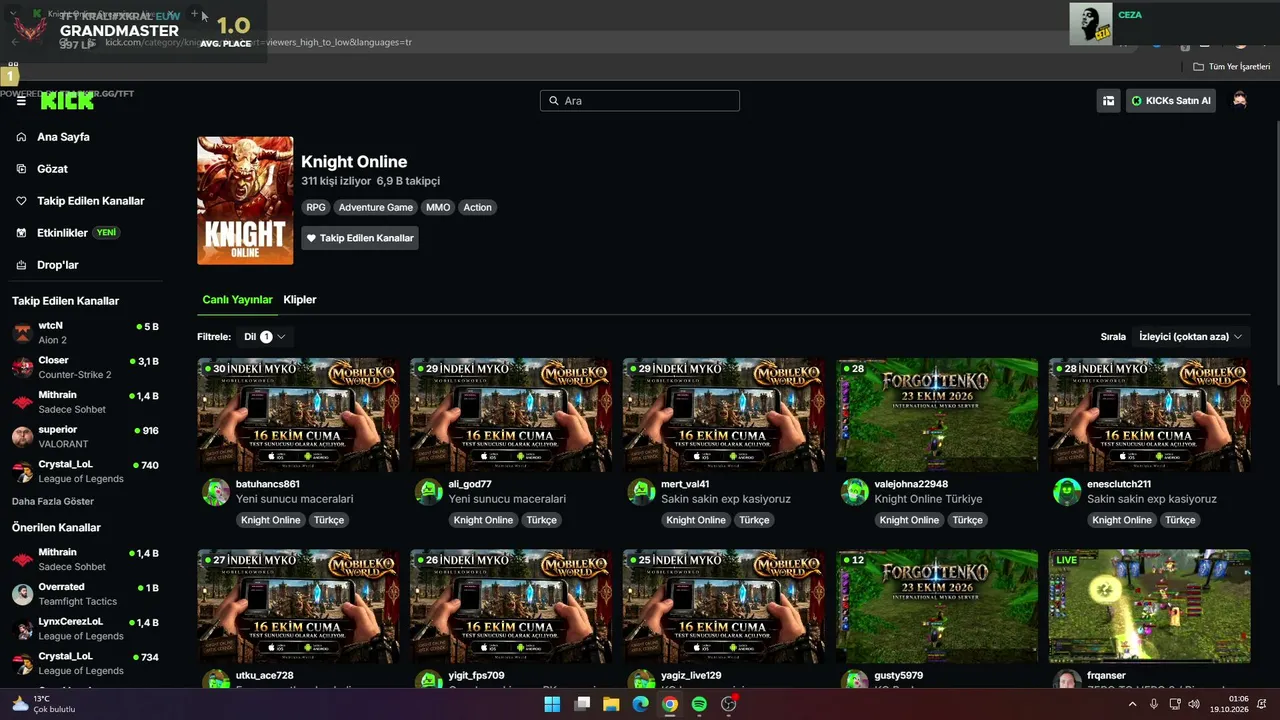The image size is (1280, 720).
Task: Open the user profile avatar
Action: pos(1240,100)
